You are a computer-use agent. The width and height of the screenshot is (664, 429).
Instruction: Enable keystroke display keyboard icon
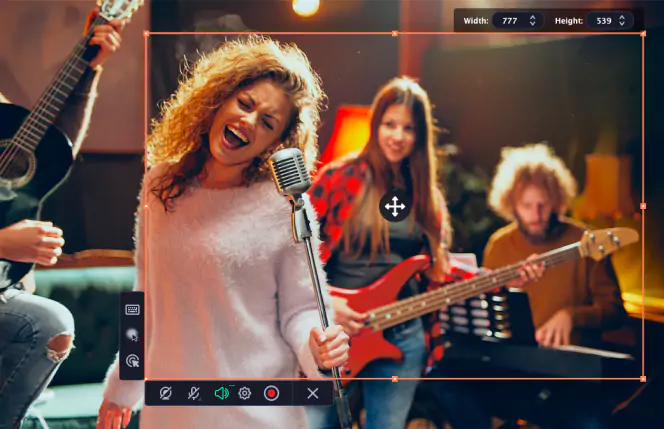[133, 310]
